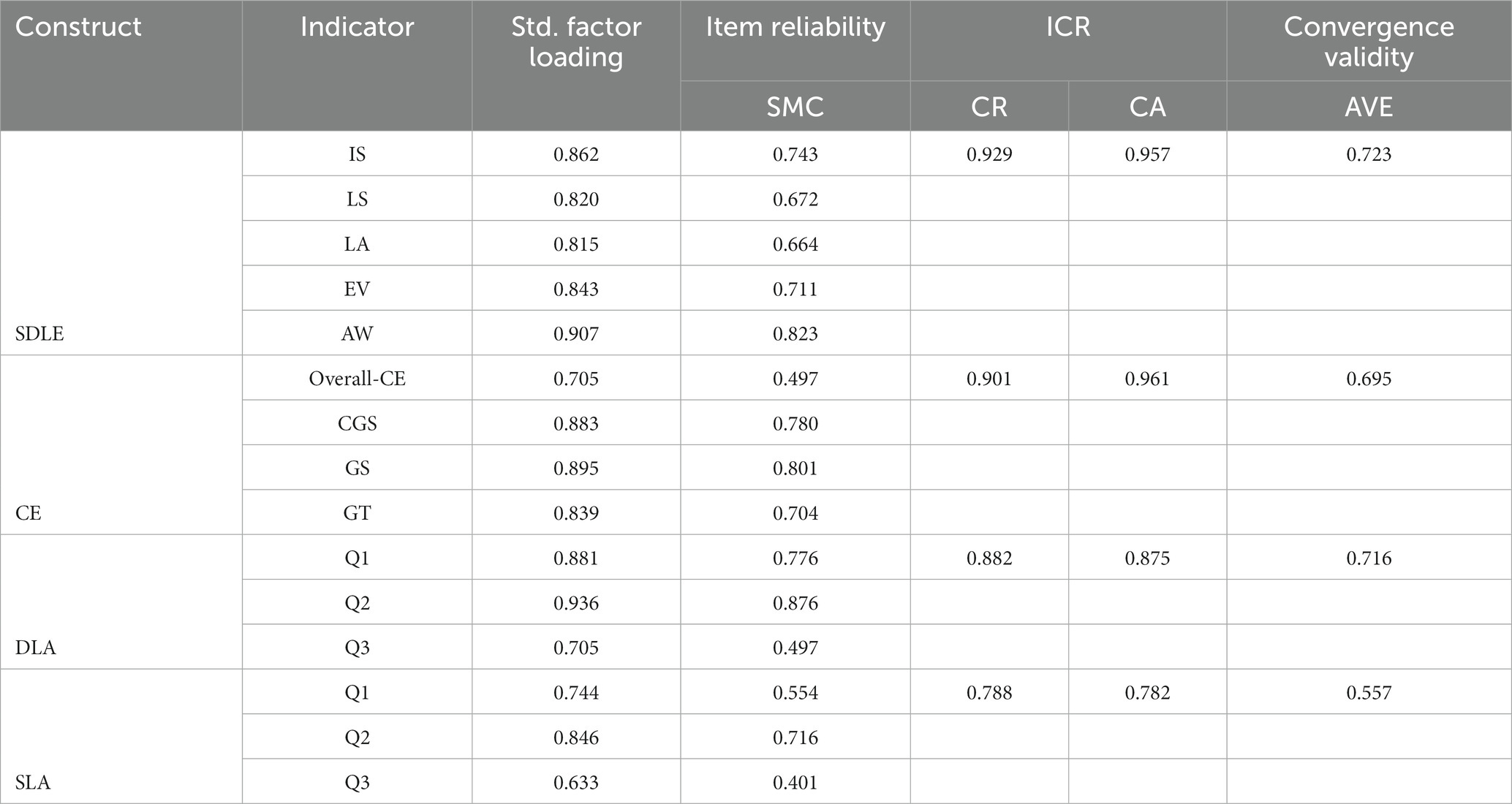Image resolution: width=1512 pixels, height=804 pixels.
Task: Click the SMC subheader
Action: (795, 107)
